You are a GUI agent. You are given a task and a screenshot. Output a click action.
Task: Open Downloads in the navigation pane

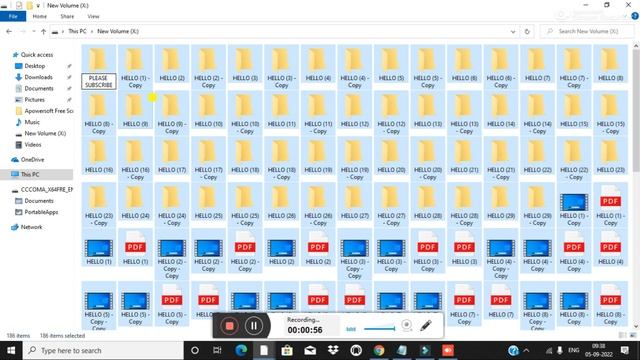pos(38,77)
